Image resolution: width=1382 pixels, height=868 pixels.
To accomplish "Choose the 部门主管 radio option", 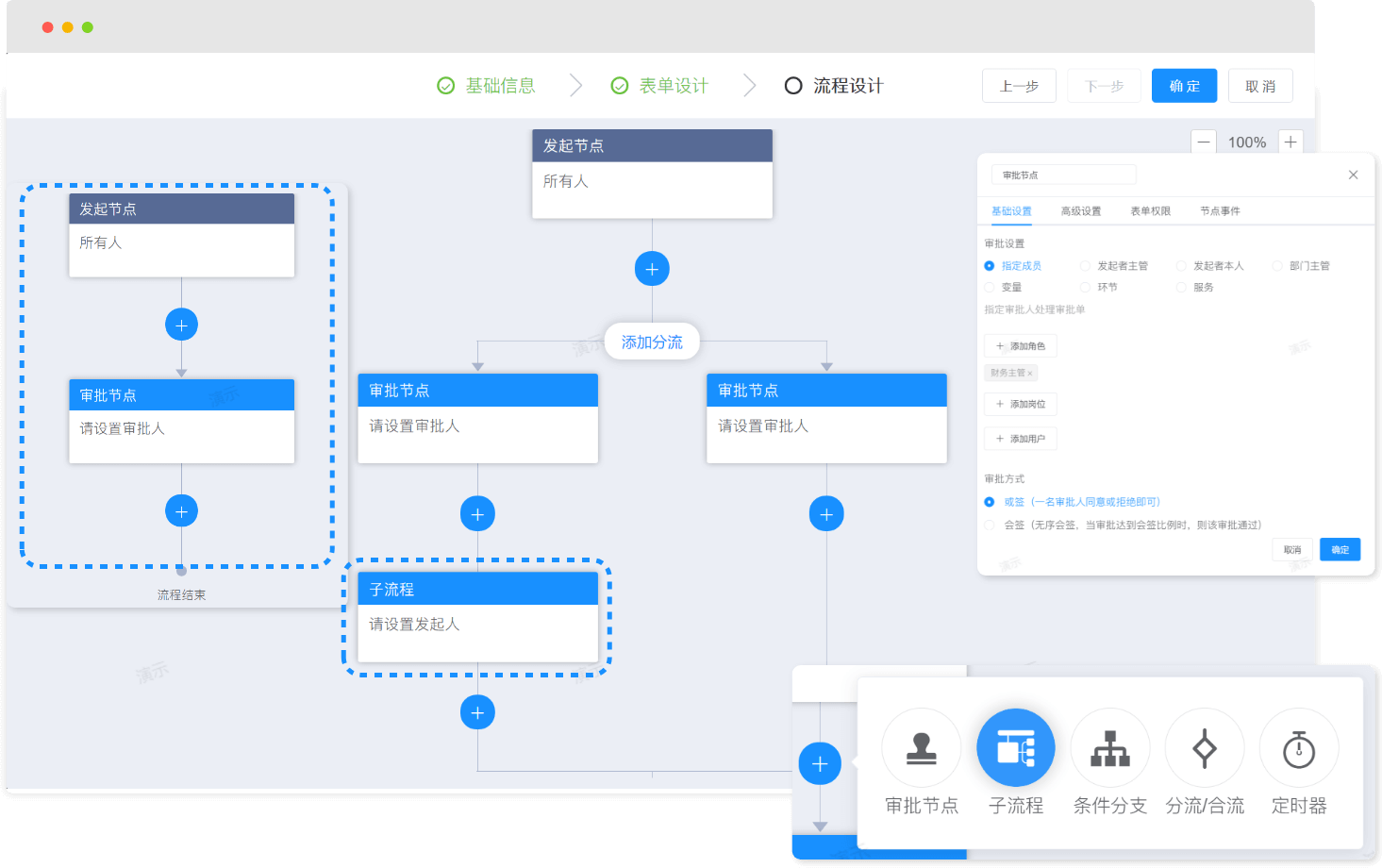I will [x=1277, y=266].
